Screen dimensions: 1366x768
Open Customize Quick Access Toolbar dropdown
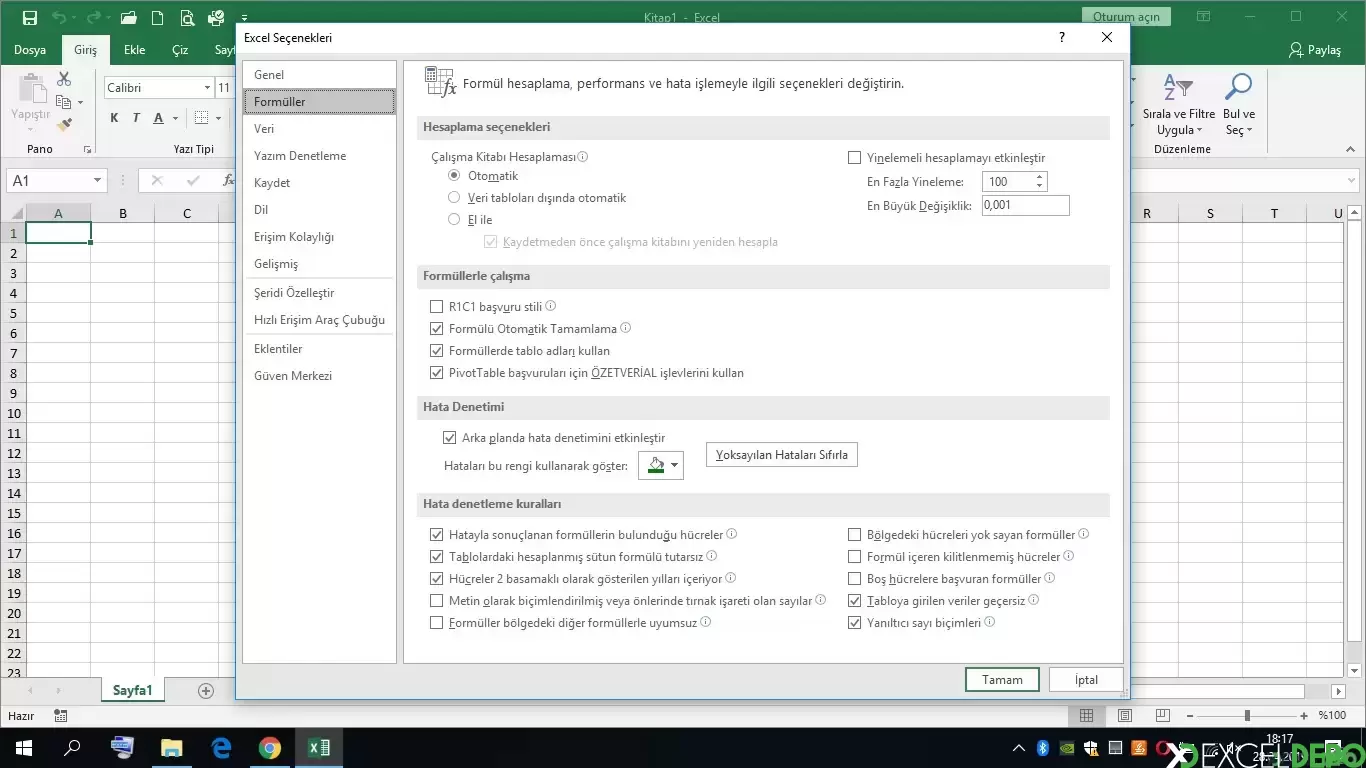click(x=244, y=18)
